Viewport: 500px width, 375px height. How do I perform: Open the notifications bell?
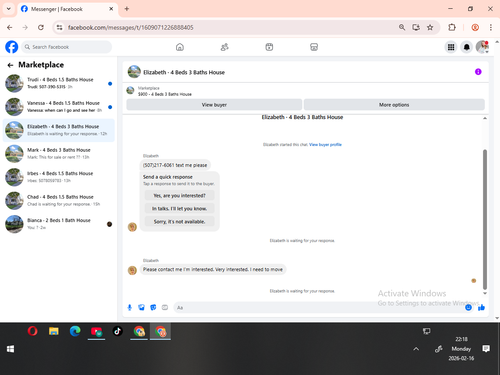click(467, 47)
